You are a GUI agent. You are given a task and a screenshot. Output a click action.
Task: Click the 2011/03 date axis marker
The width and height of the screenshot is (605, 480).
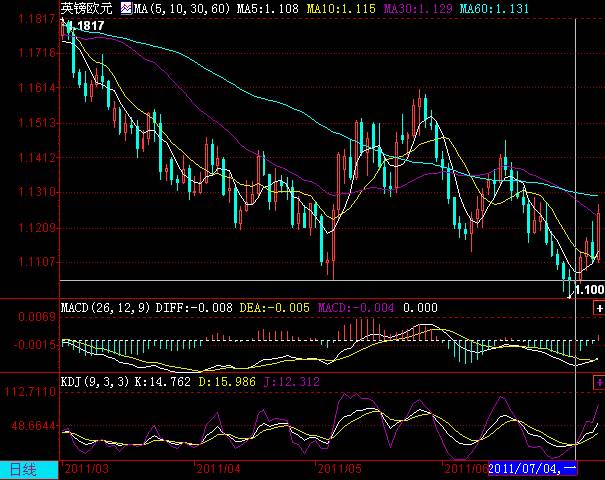(87, 469)
